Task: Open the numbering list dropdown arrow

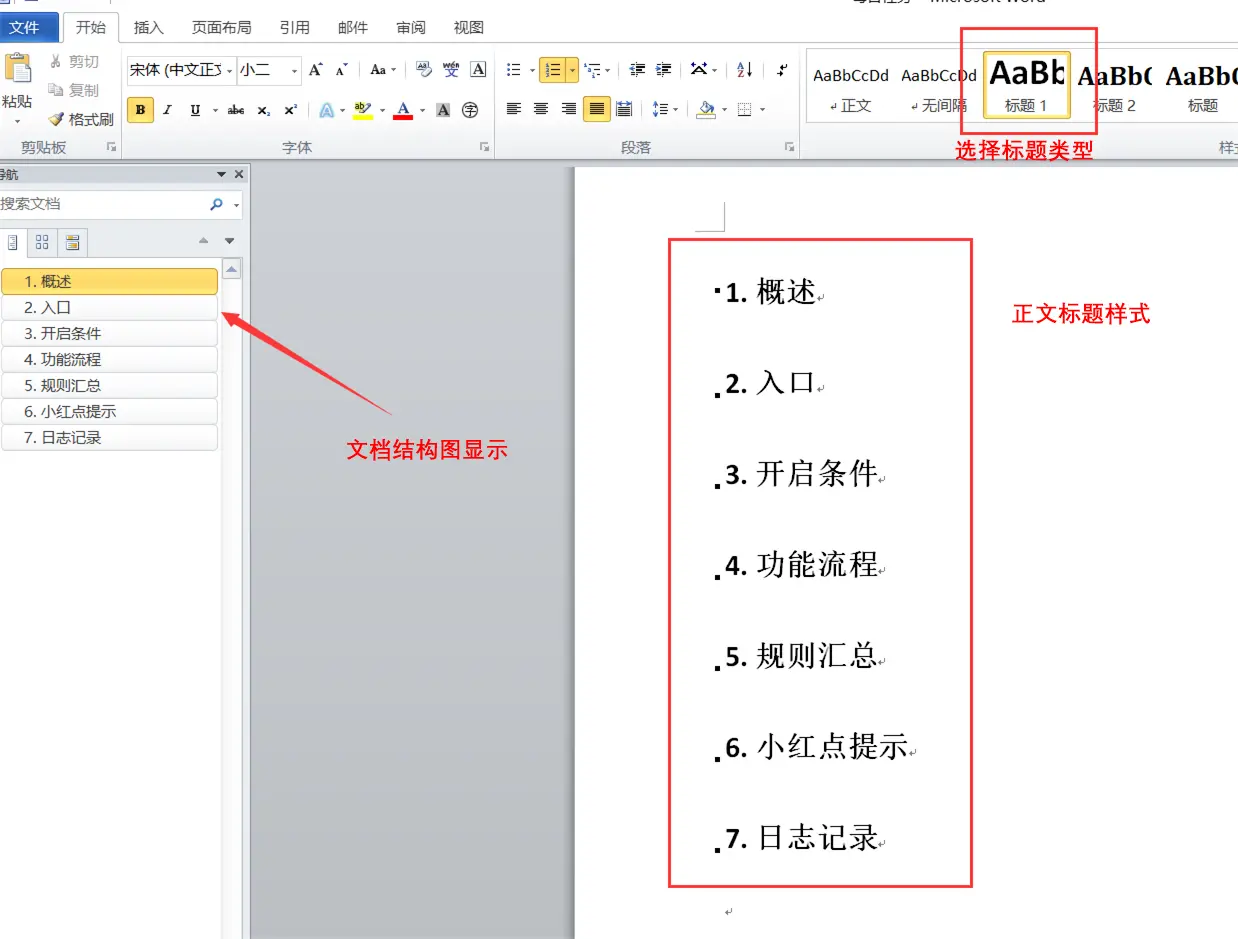Action: (x=572, y=70)
